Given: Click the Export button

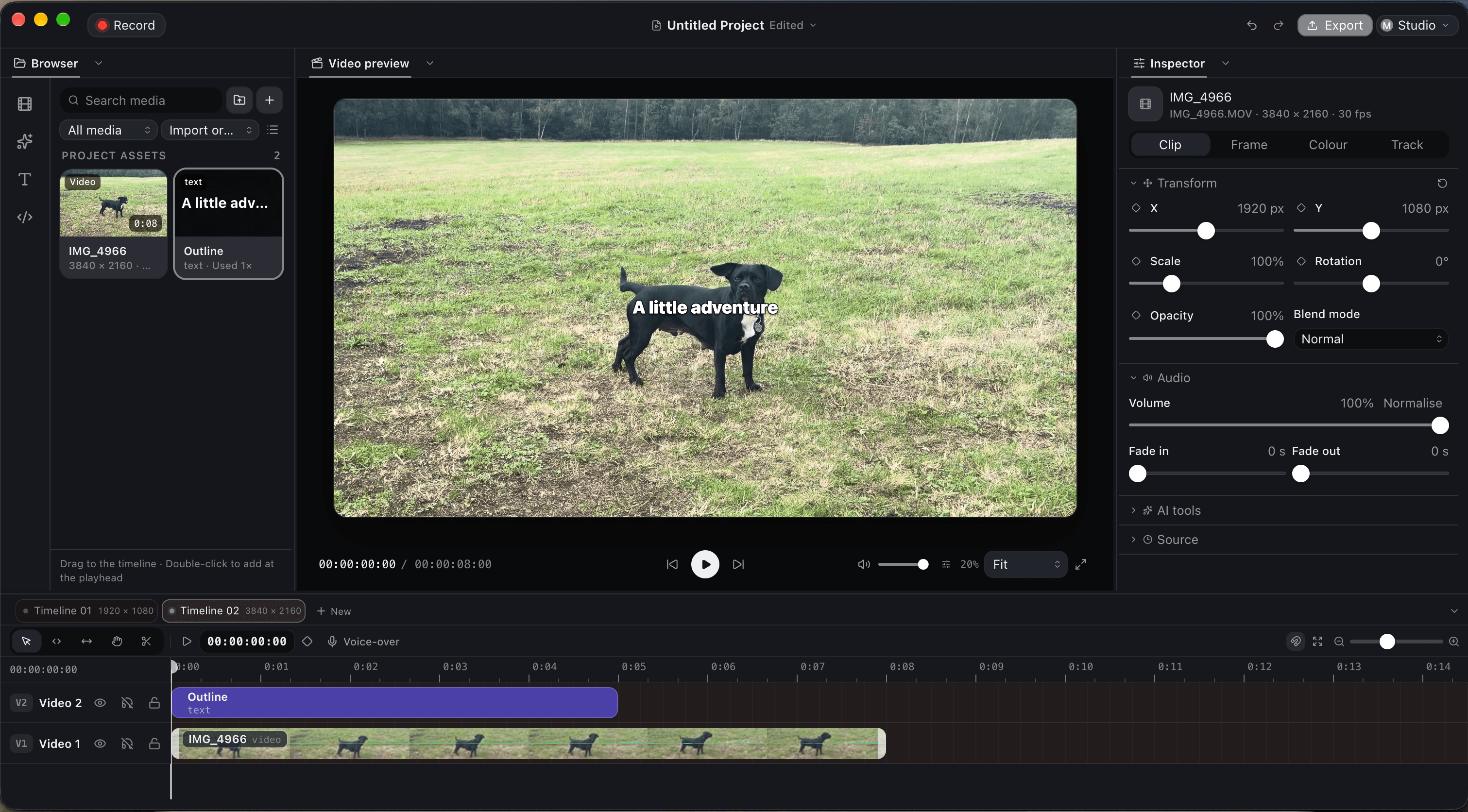Looking at the screenshot, I should coord(1334,25).
